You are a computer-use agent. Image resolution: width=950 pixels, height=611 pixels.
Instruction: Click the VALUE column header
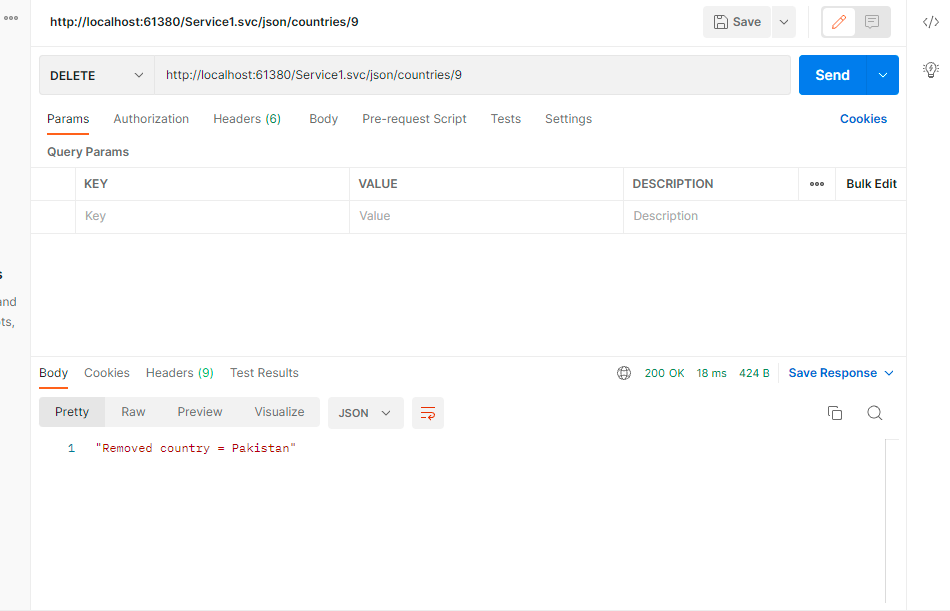378,184
